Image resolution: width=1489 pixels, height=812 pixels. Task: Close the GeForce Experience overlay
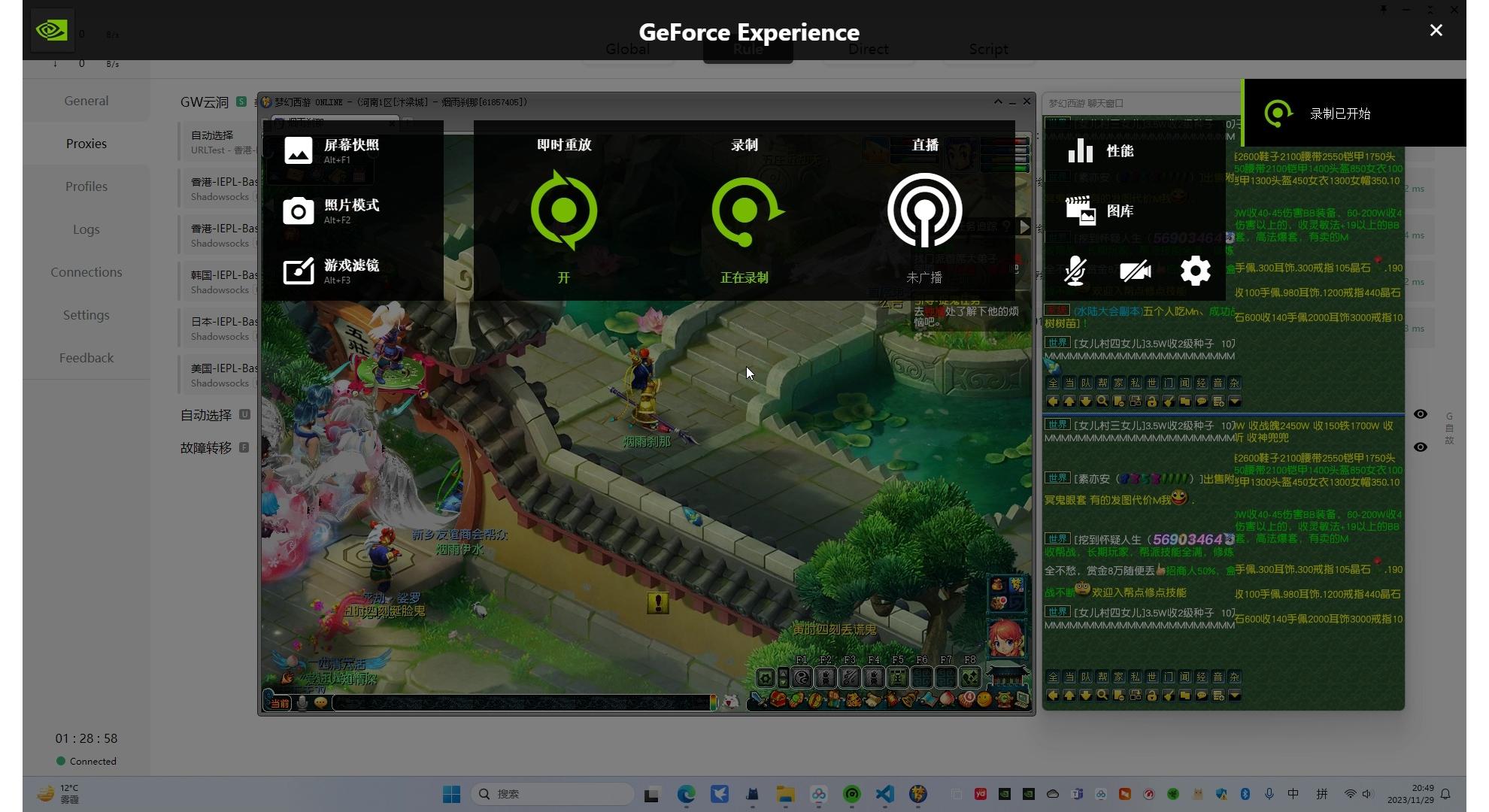tap(1436, 30)
